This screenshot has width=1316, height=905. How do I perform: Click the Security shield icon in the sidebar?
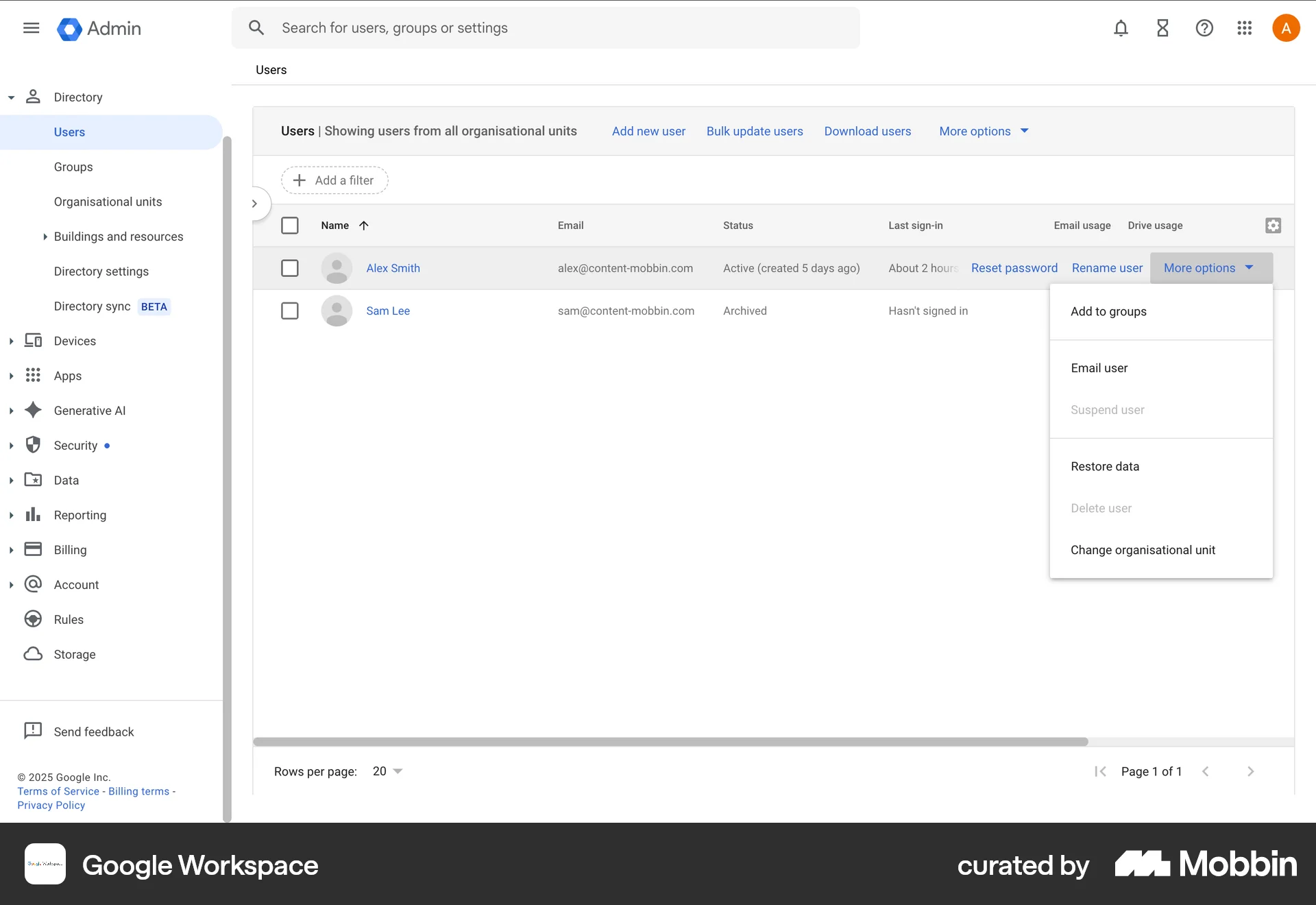[33, 445]
